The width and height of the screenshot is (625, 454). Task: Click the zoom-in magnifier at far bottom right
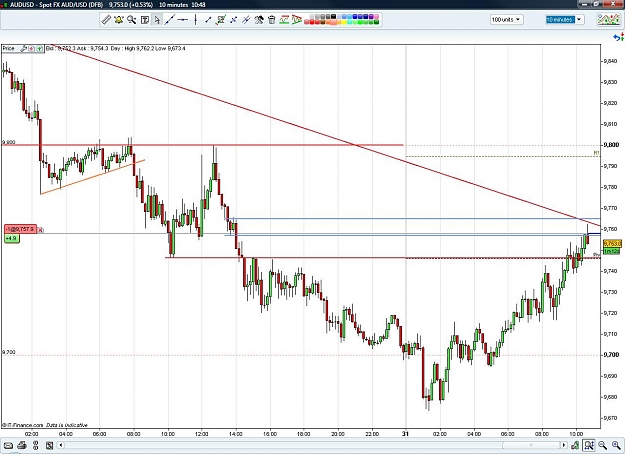[x=616, y=445]
